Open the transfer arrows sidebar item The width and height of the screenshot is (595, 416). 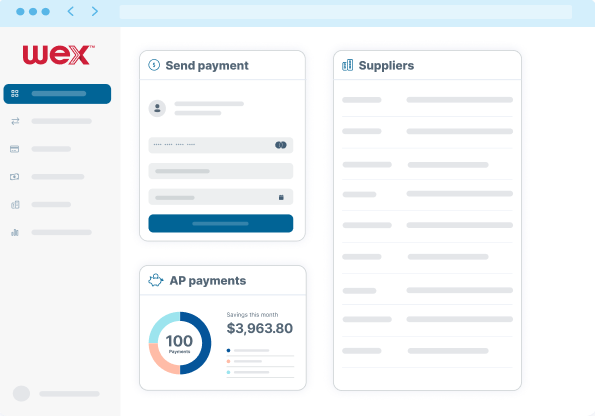click(x=15, y=121)
